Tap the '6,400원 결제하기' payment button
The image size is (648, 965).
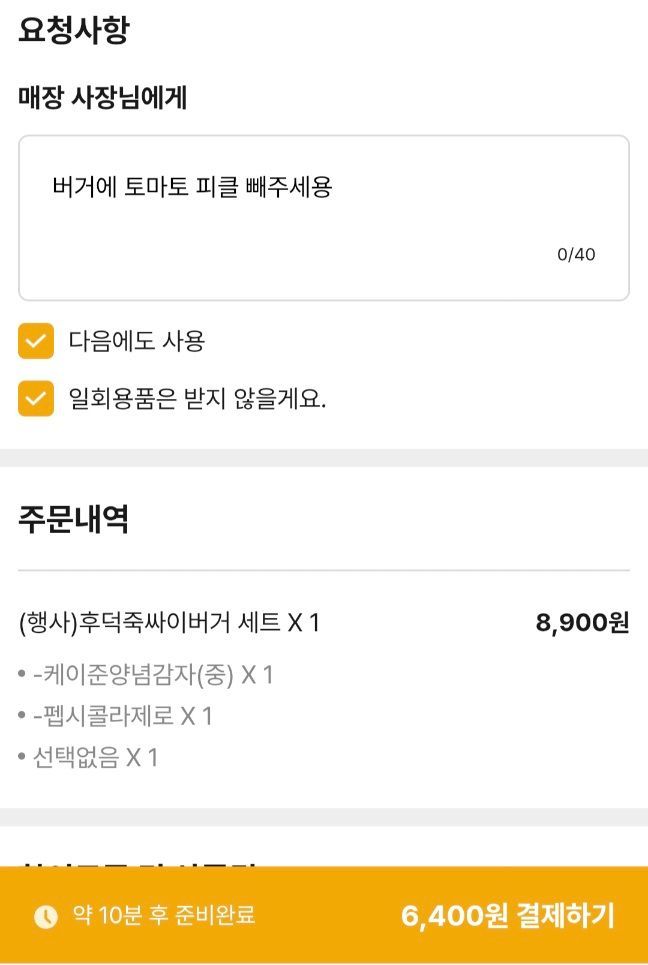507,916
